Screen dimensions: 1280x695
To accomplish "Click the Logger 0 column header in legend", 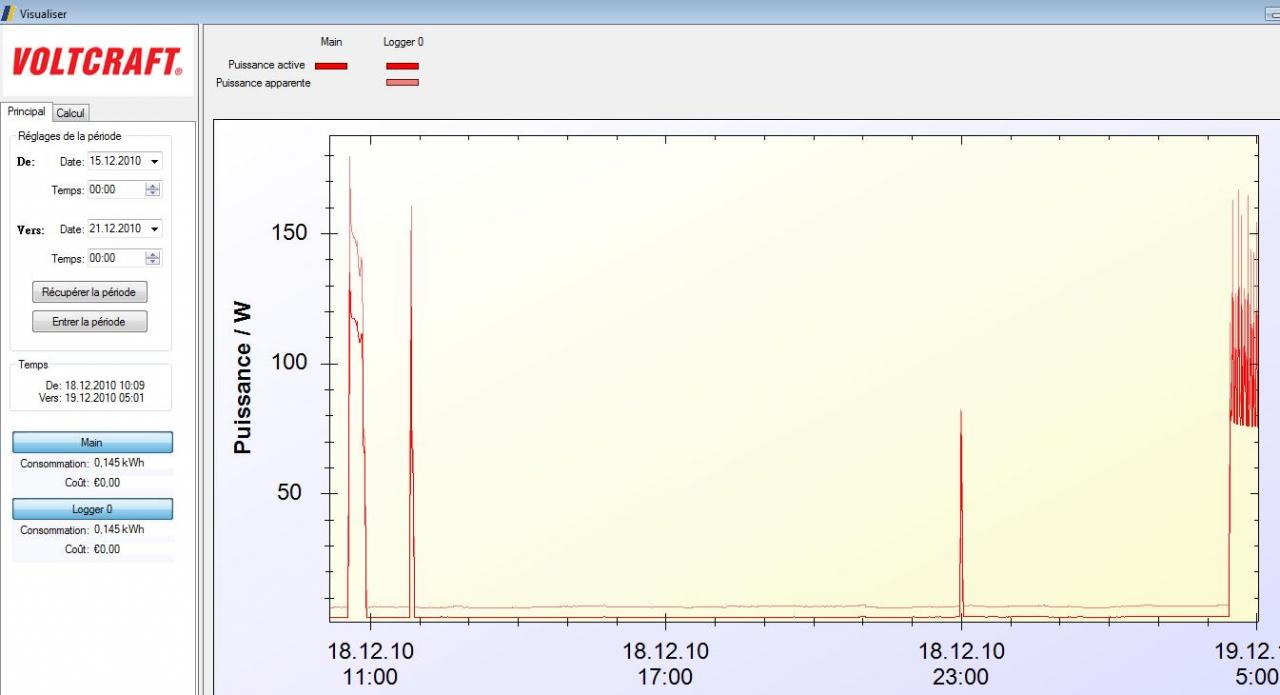I will [x=403, y=42].
